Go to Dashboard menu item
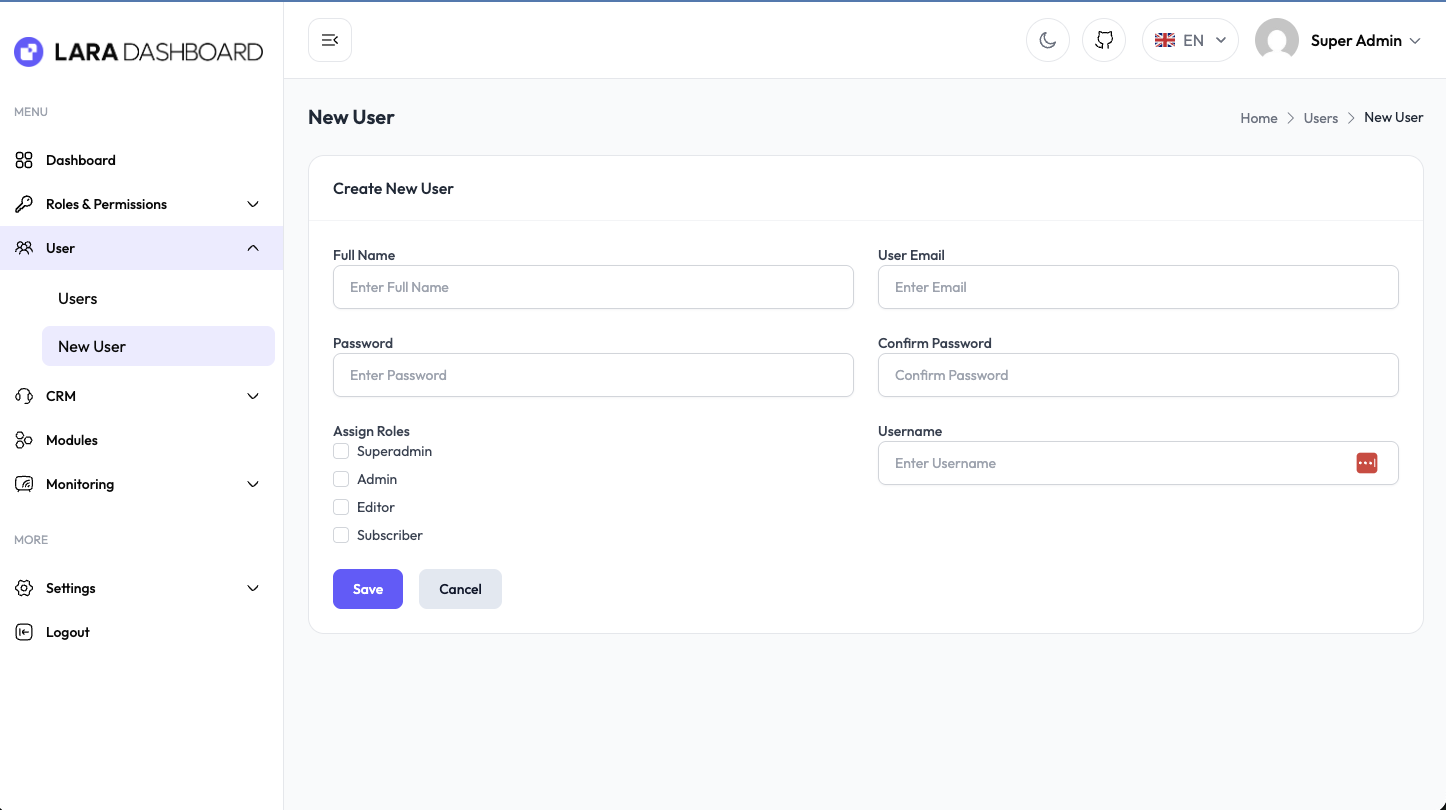 tap(80, 160)
